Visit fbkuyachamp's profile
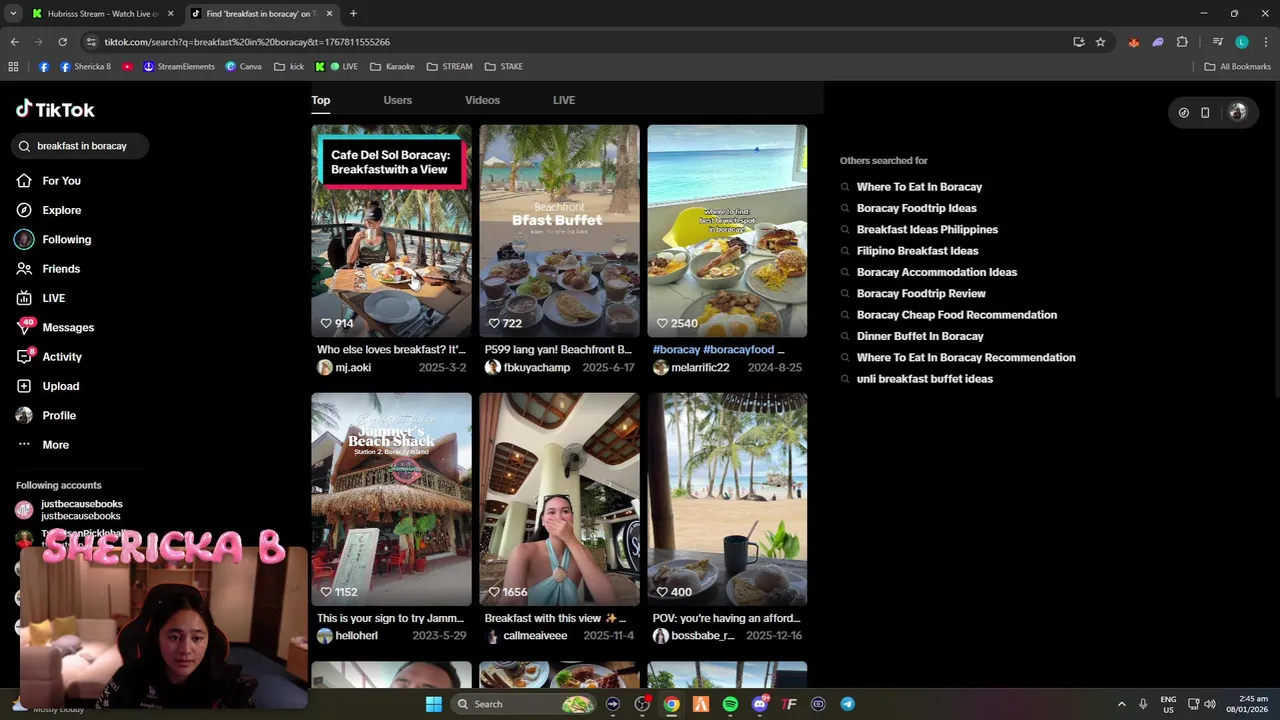 click(x=536, y=368)
